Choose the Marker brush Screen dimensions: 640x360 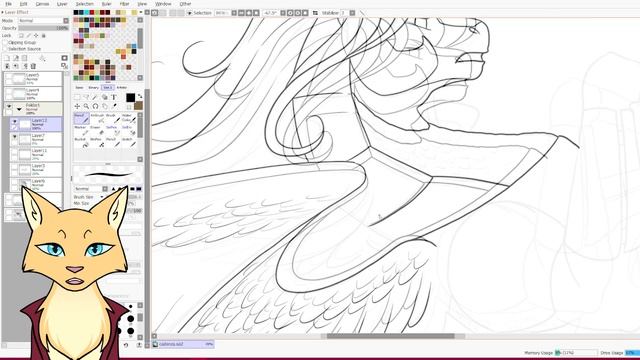(x=81, y=130)
